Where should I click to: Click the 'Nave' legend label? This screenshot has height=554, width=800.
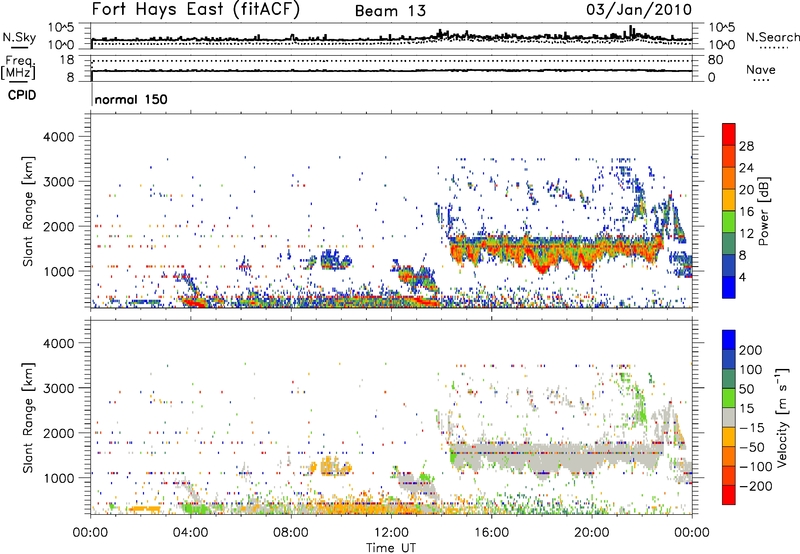click(x=761, y=69)
